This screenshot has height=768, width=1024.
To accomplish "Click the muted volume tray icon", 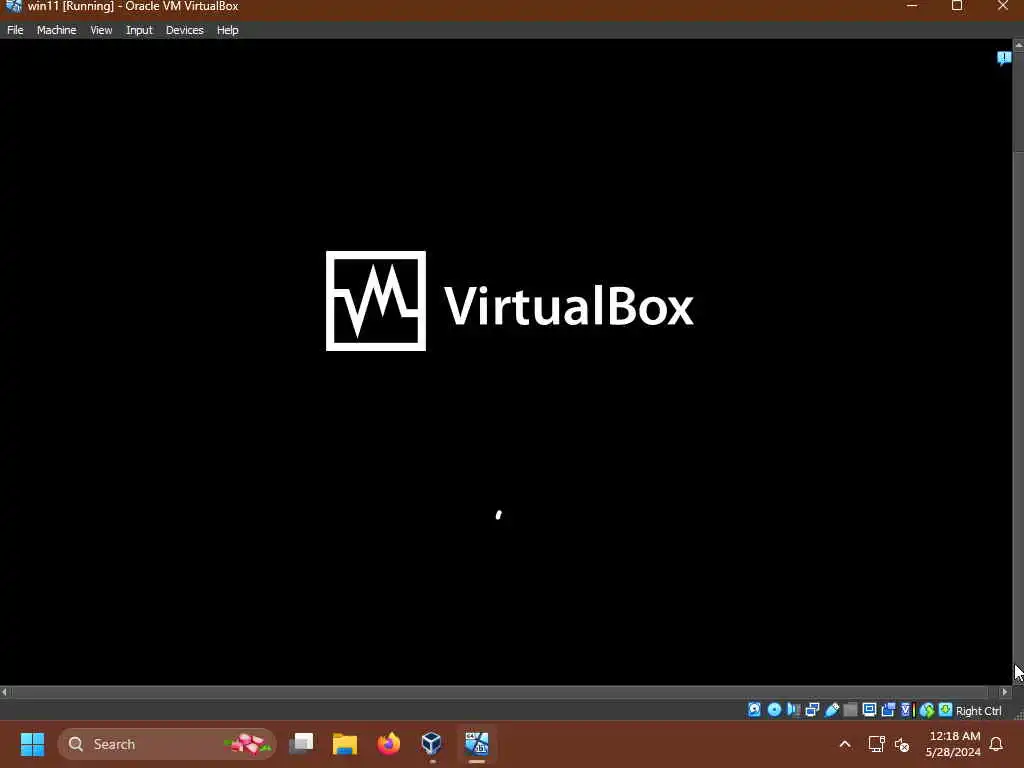I will [x=902, y=744].
